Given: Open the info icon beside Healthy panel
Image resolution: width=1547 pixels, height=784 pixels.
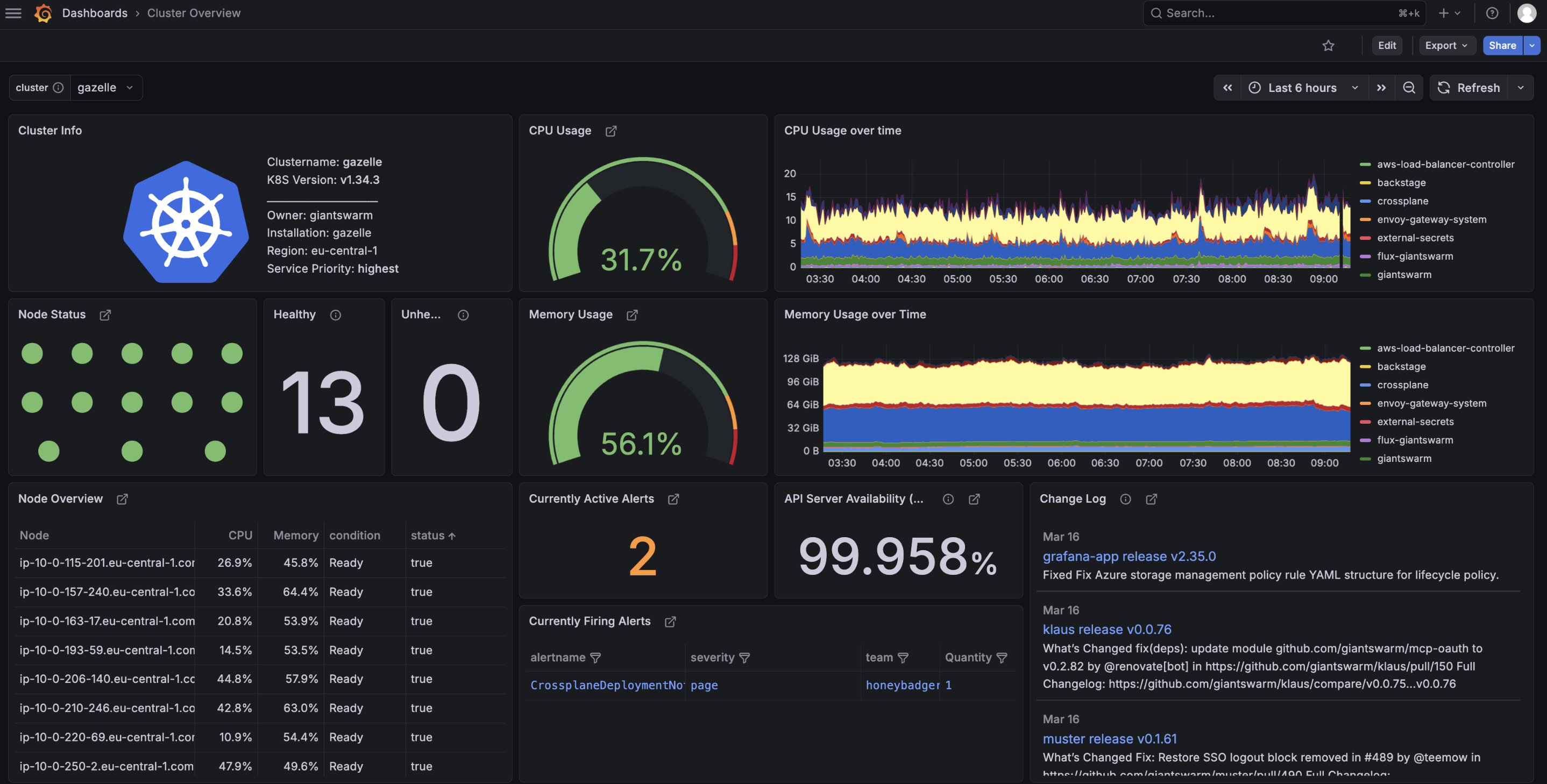Looking at the screenshot, I should [336, 315].
